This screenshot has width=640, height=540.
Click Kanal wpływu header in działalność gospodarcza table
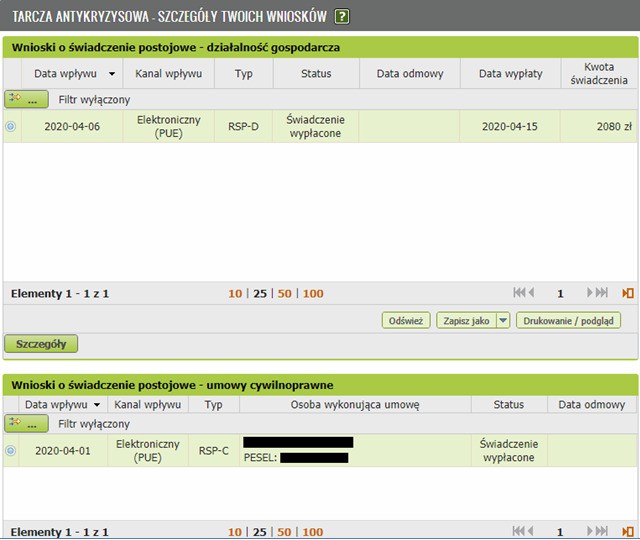click(x=169, y=73)
